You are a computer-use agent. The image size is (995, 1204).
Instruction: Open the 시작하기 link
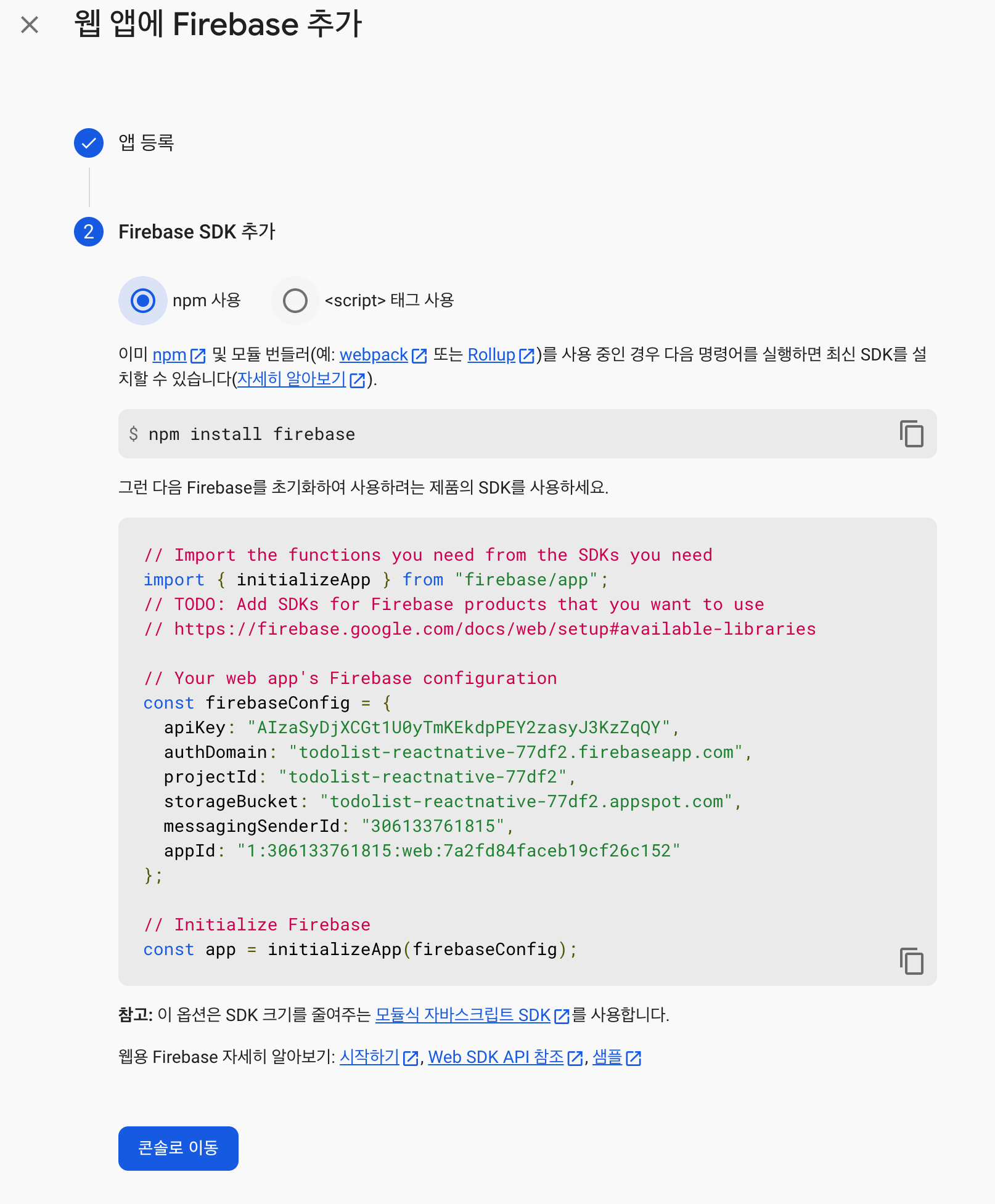(370, 1057)
